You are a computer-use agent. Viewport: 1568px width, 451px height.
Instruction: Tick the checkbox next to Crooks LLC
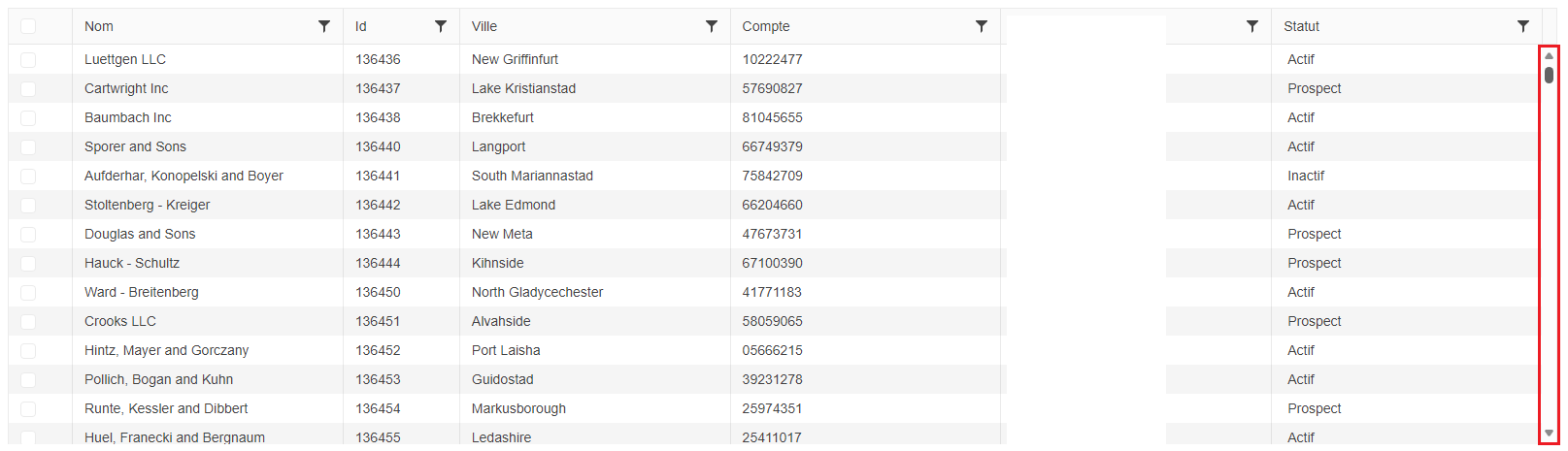point(28,321)
